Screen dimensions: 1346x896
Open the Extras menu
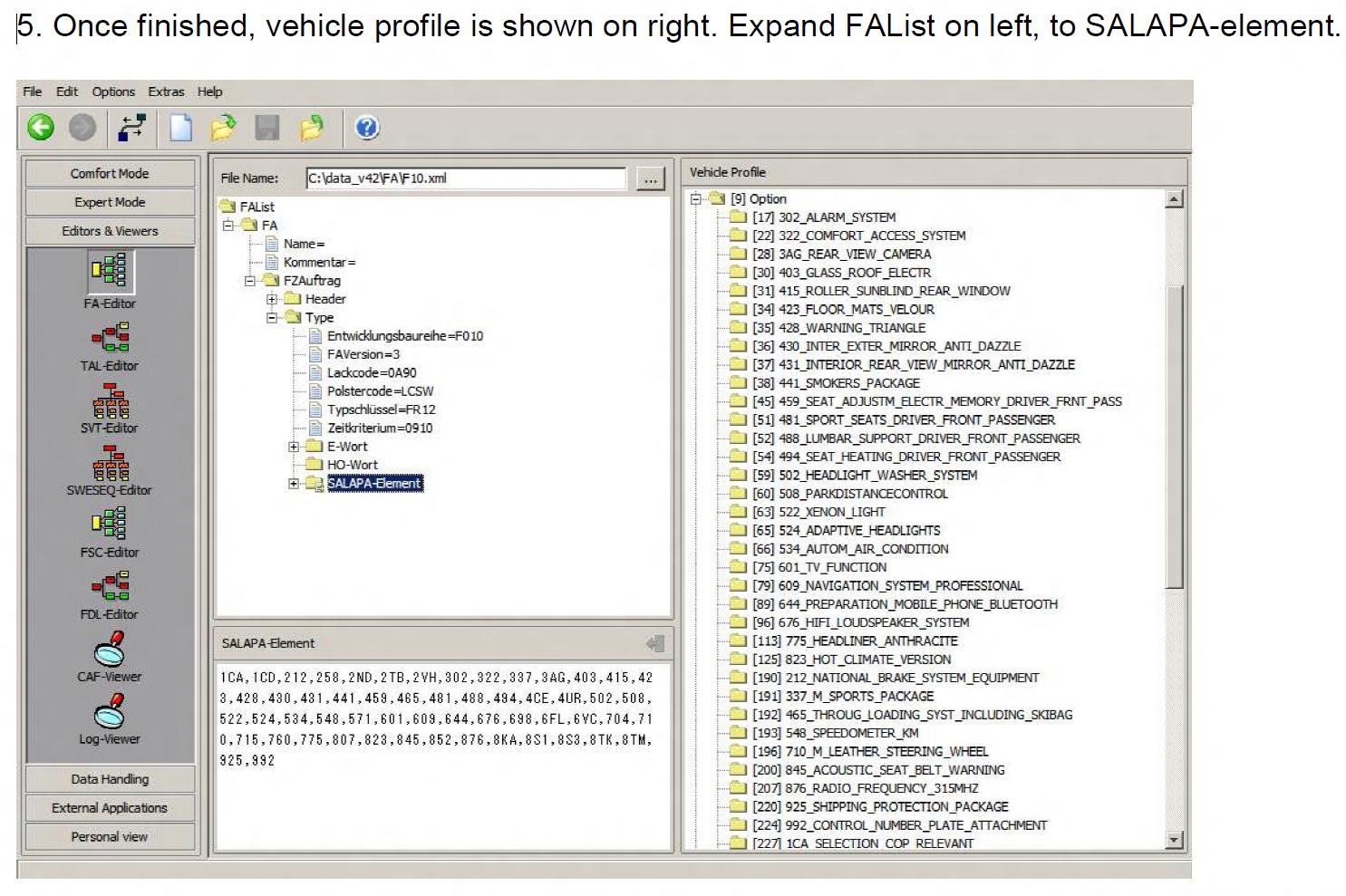click(166, 92)
